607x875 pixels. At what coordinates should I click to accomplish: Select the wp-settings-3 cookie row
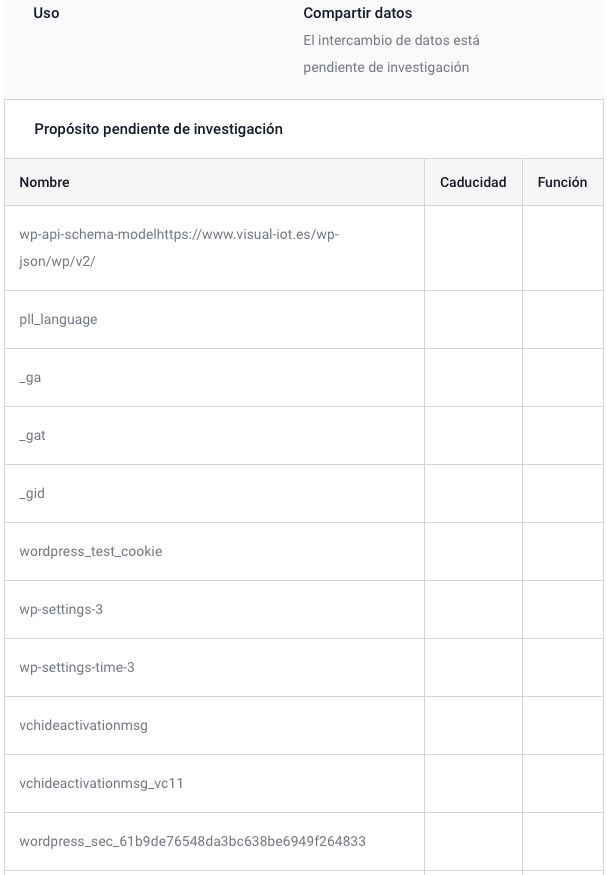pyautogui.click(x=61, y=609)
